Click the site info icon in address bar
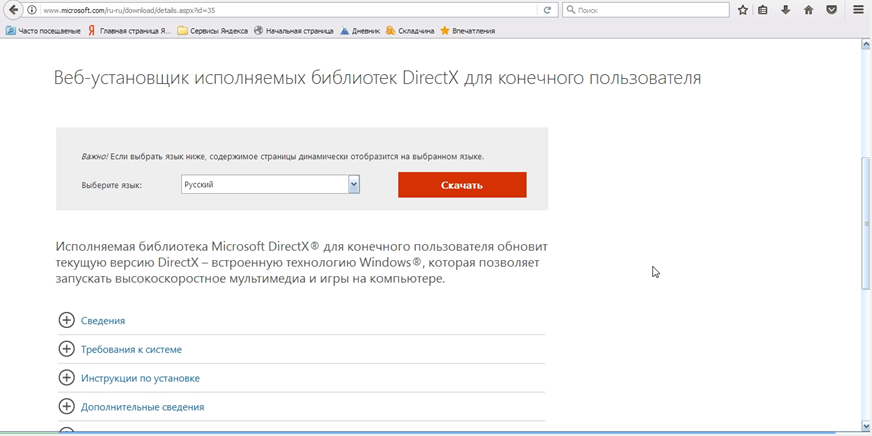The image size is (872, 436). [33, 10]
